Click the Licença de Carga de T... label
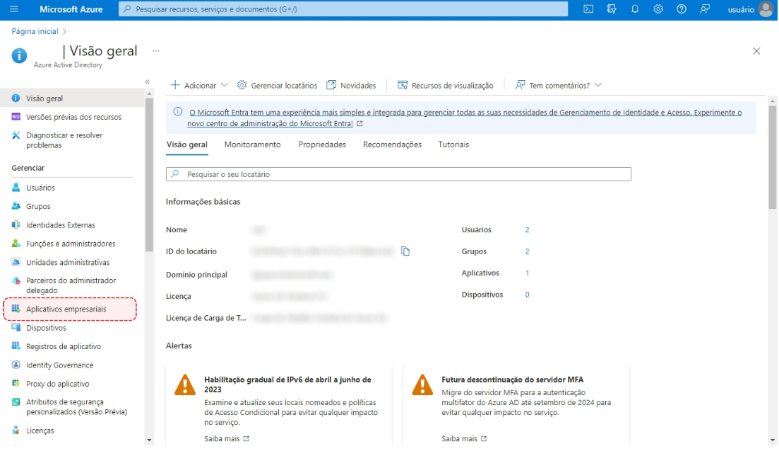779x457 pixels. coord(206,318)
